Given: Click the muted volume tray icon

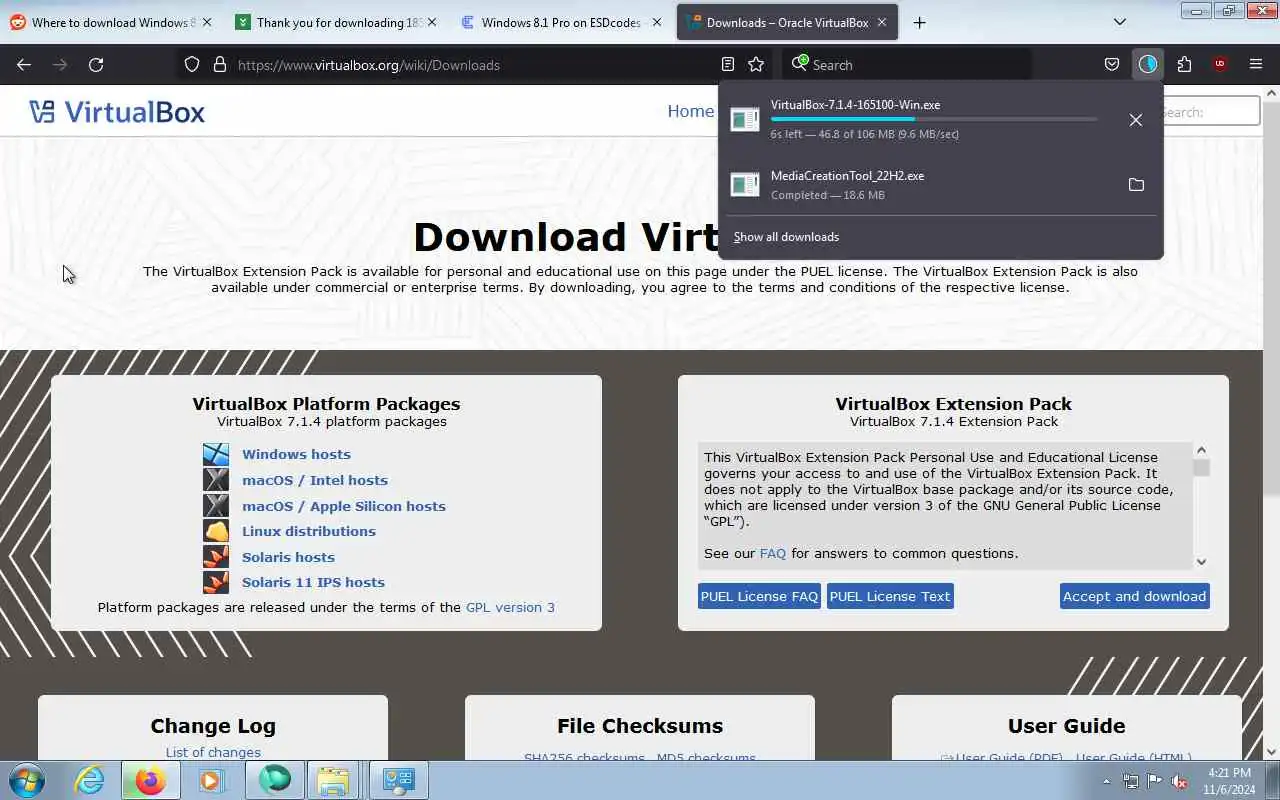Looking at the screenshot, I should click(1180, 781).
